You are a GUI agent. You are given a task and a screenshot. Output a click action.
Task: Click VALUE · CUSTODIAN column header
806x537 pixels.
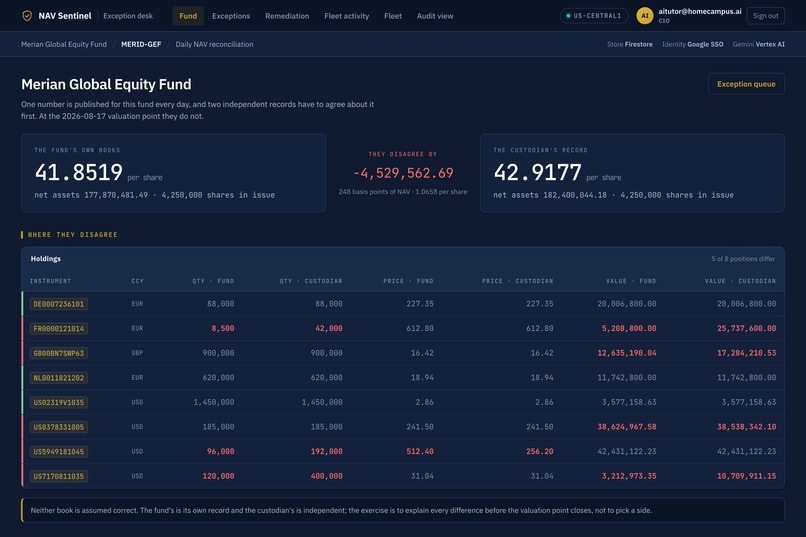[740, 281]
